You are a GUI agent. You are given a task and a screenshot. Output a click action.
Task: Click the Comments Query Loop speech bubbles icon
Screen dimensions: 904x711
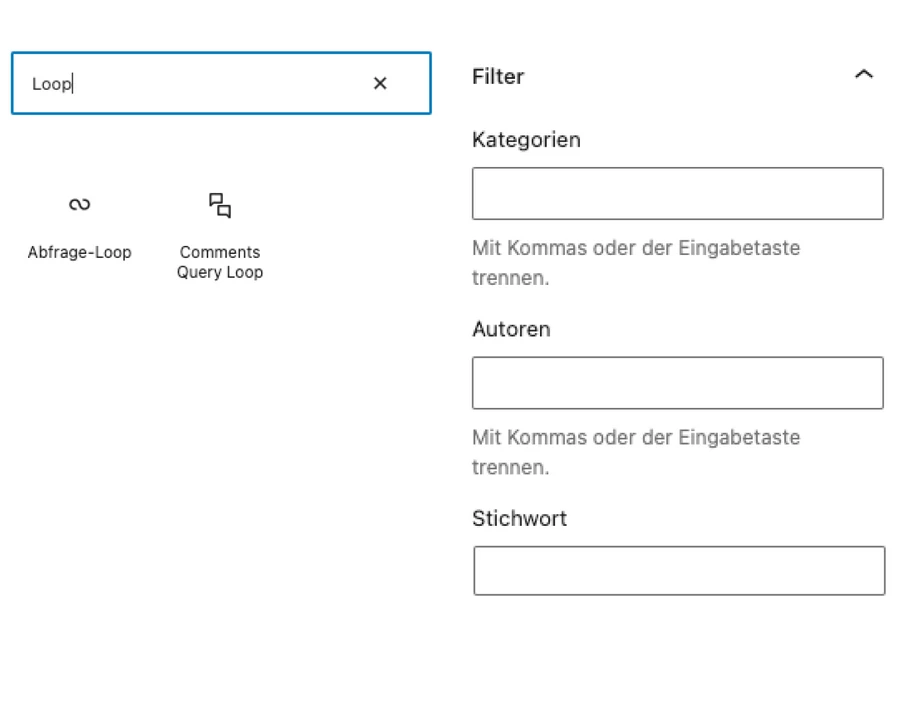[220, 206]
